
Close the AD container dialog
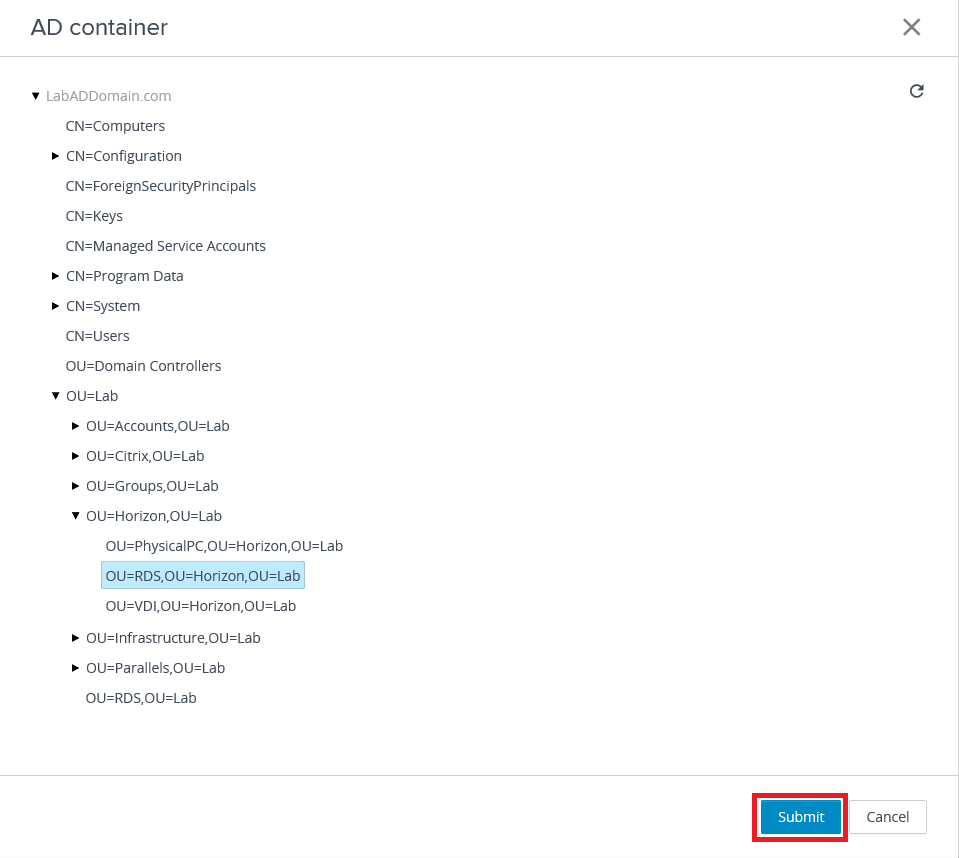(911, 27)
